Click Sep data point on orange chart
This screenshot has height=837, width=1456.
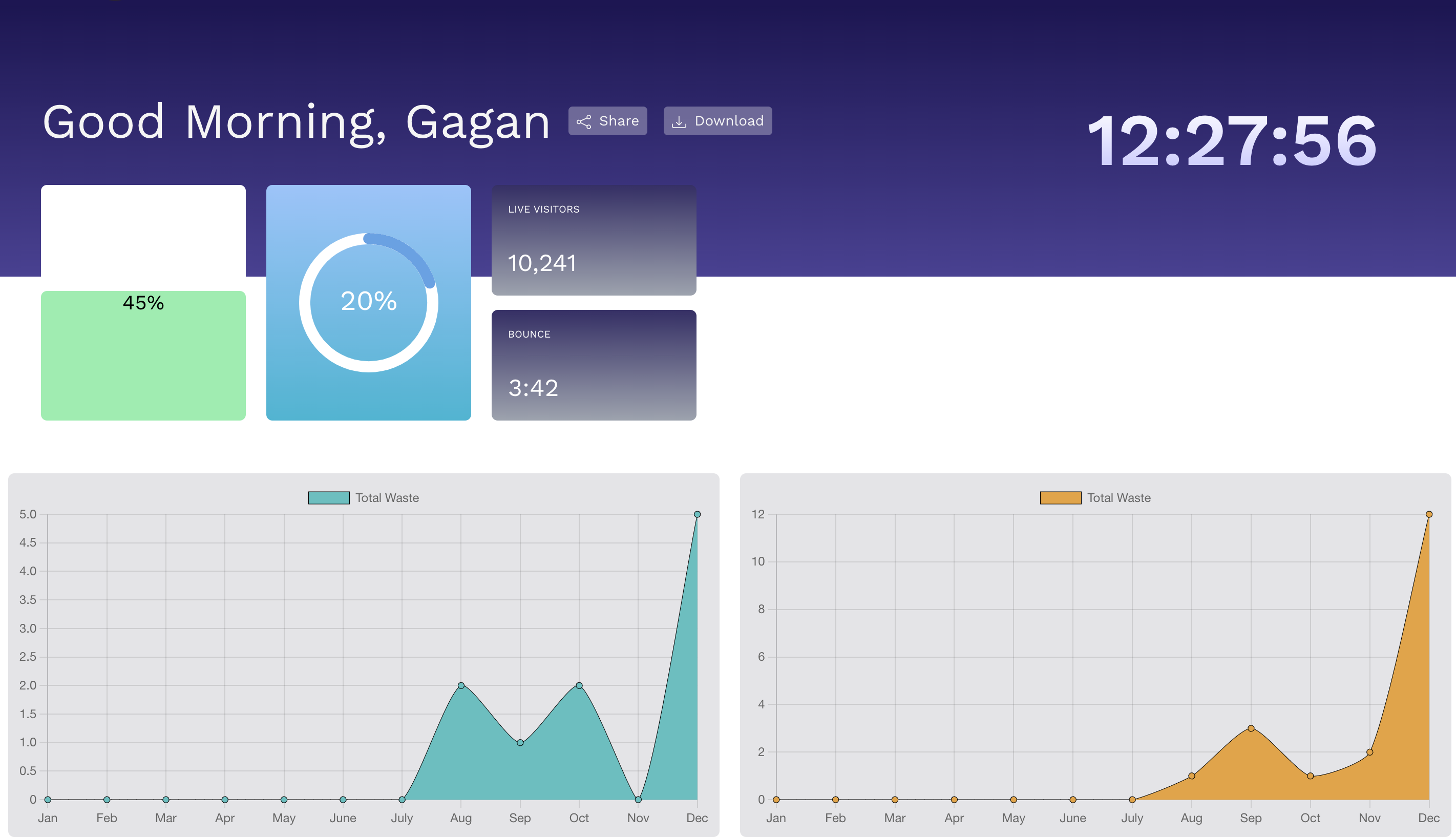point(1251,728)
